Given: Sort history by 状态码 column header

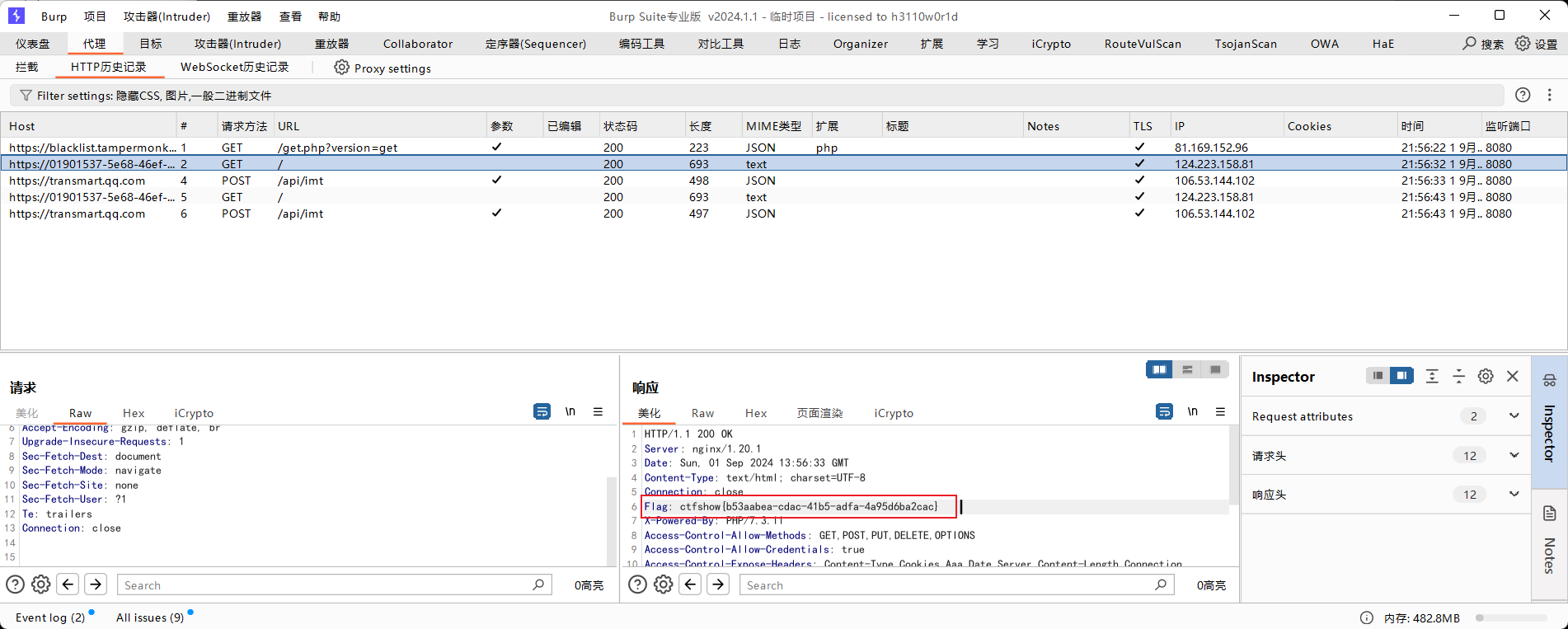Looking at the screenshot, I should (620, 126).
